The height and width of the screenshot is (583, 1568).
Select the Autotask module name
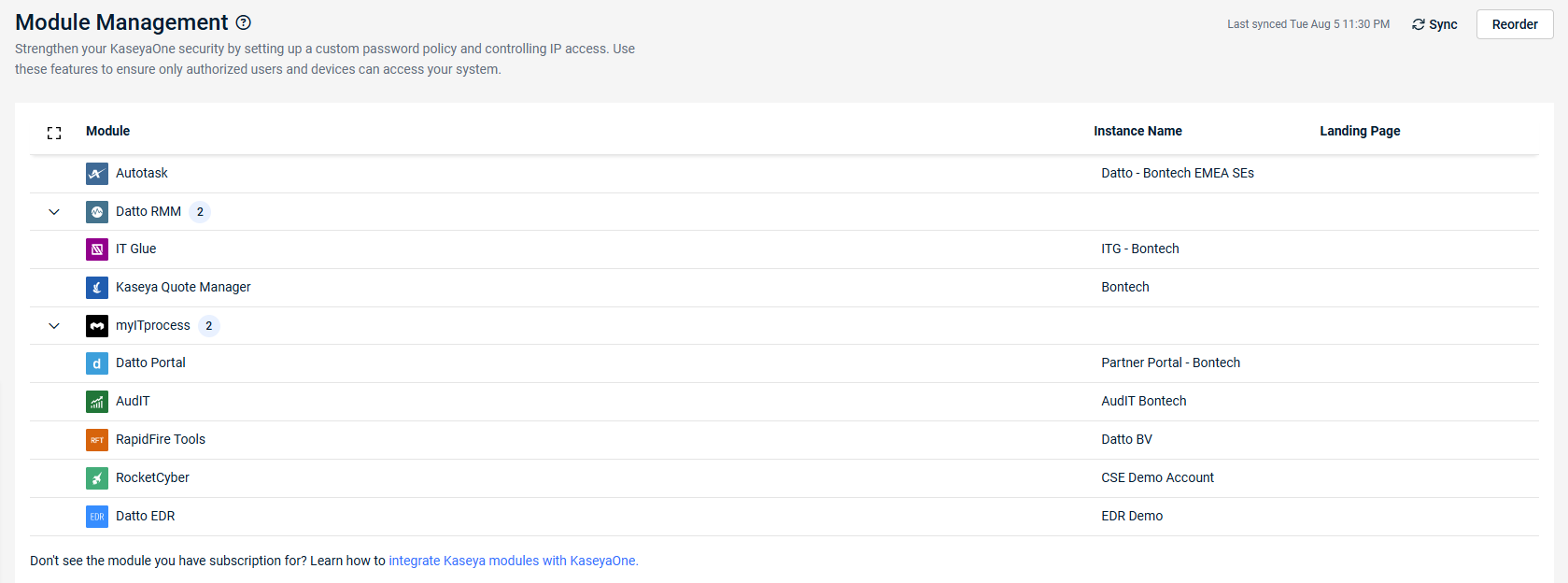pyautogui.click(x=142, y=173)
